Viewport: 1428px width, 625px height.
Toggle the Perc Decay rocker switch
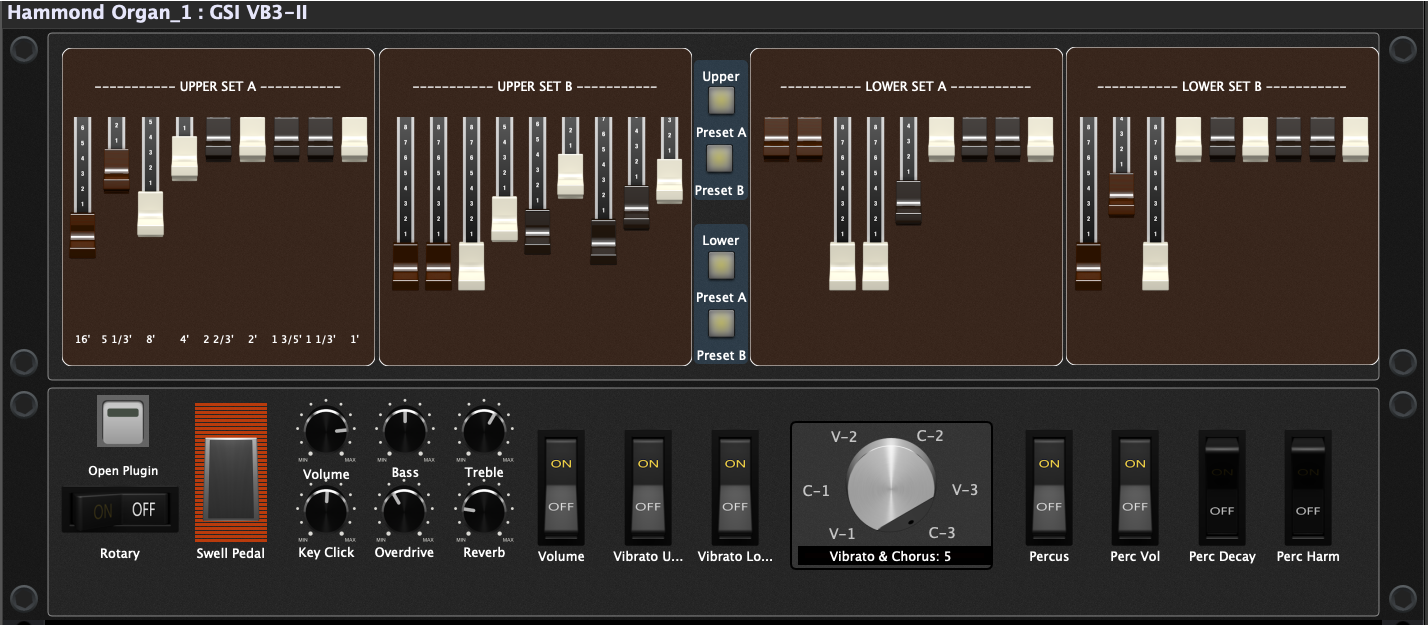pyautogui.click(x=1222, y=487)
